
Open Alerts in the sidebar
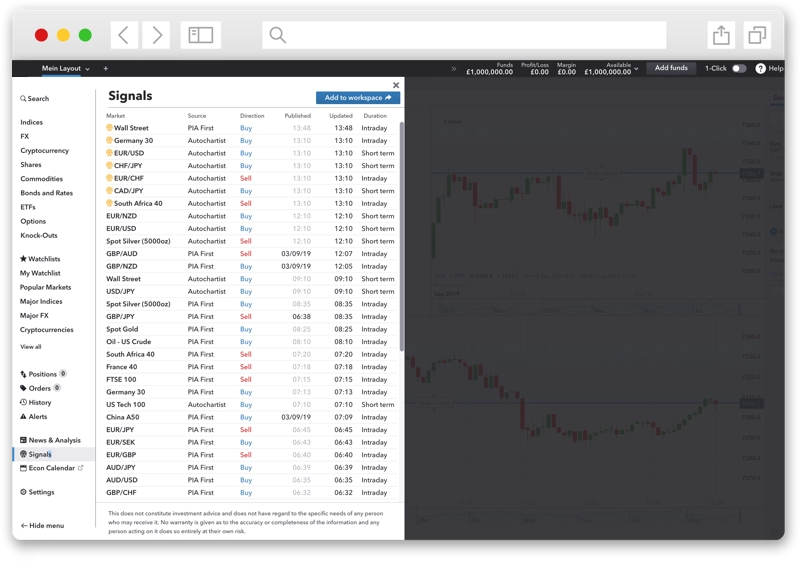[33, 416]
